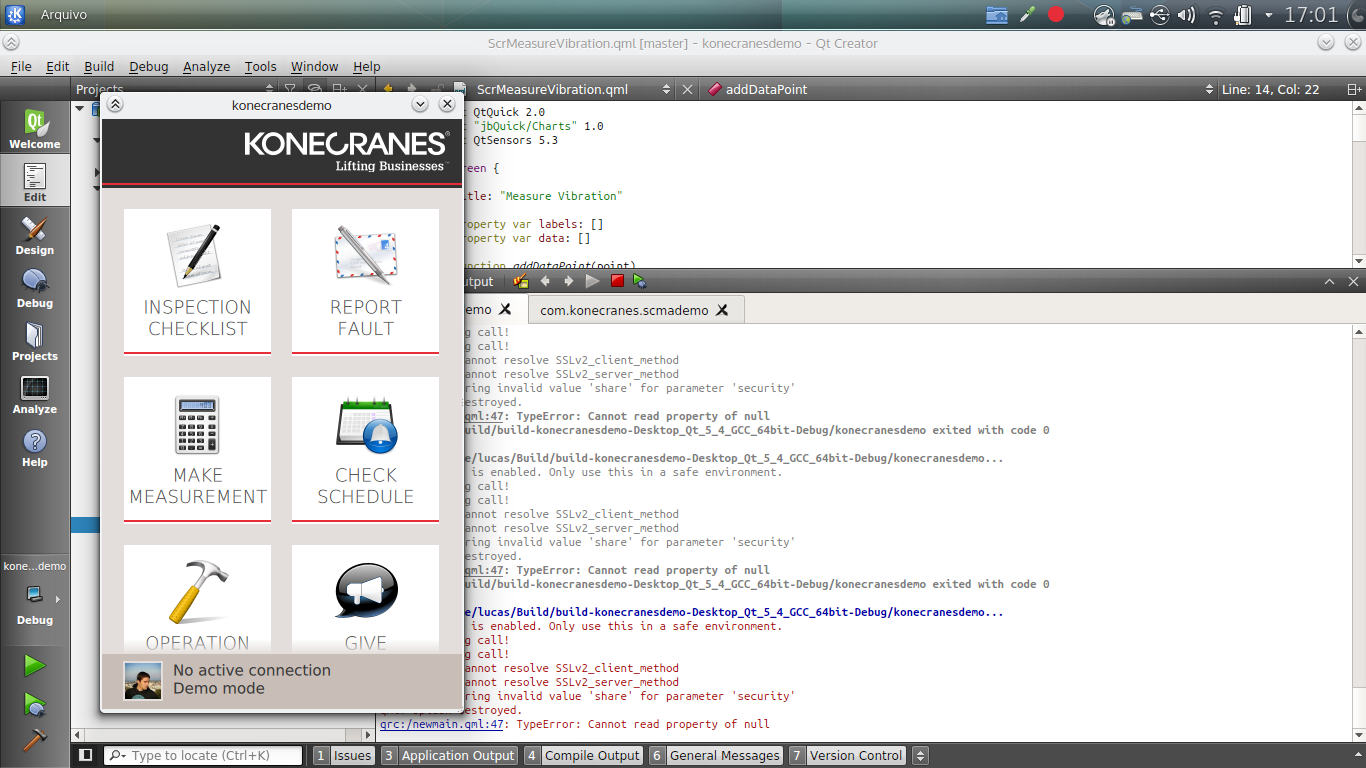The width and height of the screenshot is (1366, 768).
Task: Open the Wi-Fi network tray icon
Action: 1216,15
